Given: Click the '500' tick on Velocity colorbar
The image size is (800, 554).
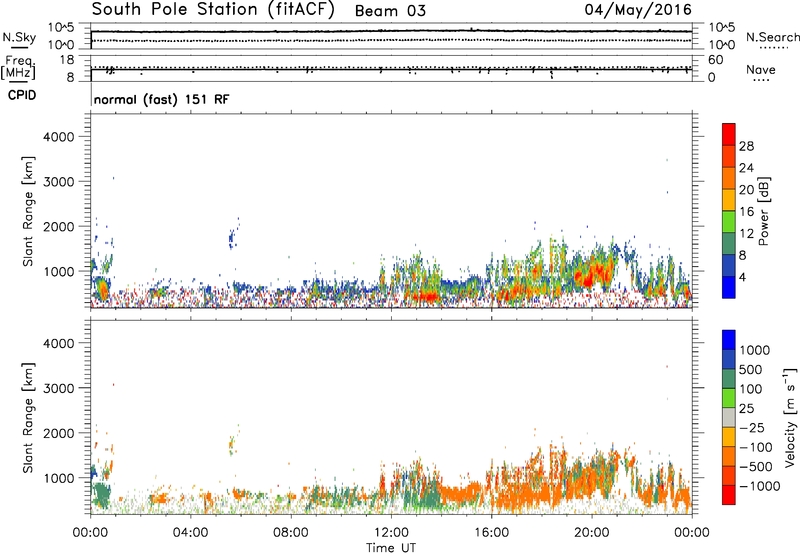Looking at the screenshot, I should coord(751,370).
